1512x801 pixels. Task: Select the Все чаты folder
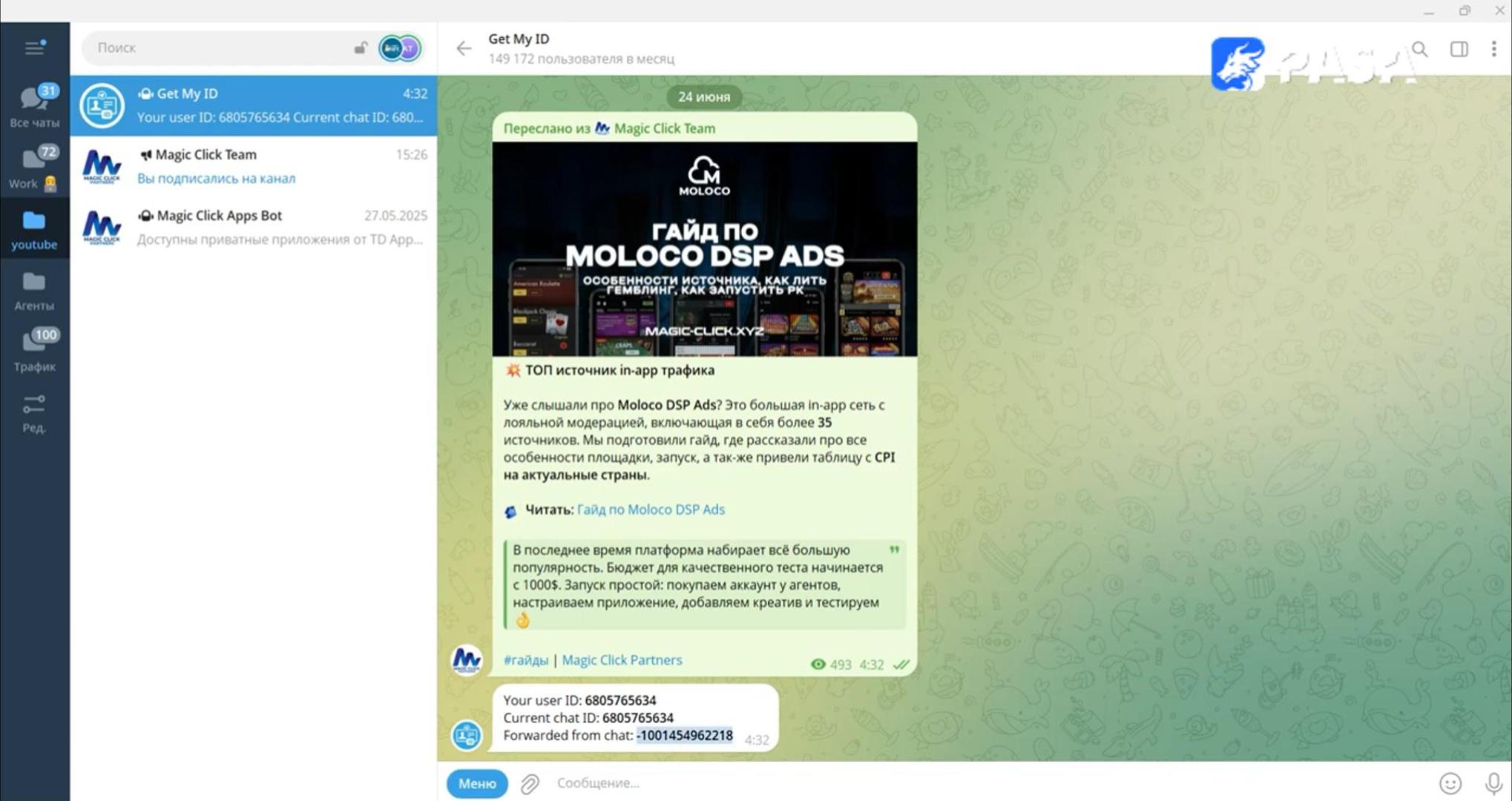[x=35, y=106]
